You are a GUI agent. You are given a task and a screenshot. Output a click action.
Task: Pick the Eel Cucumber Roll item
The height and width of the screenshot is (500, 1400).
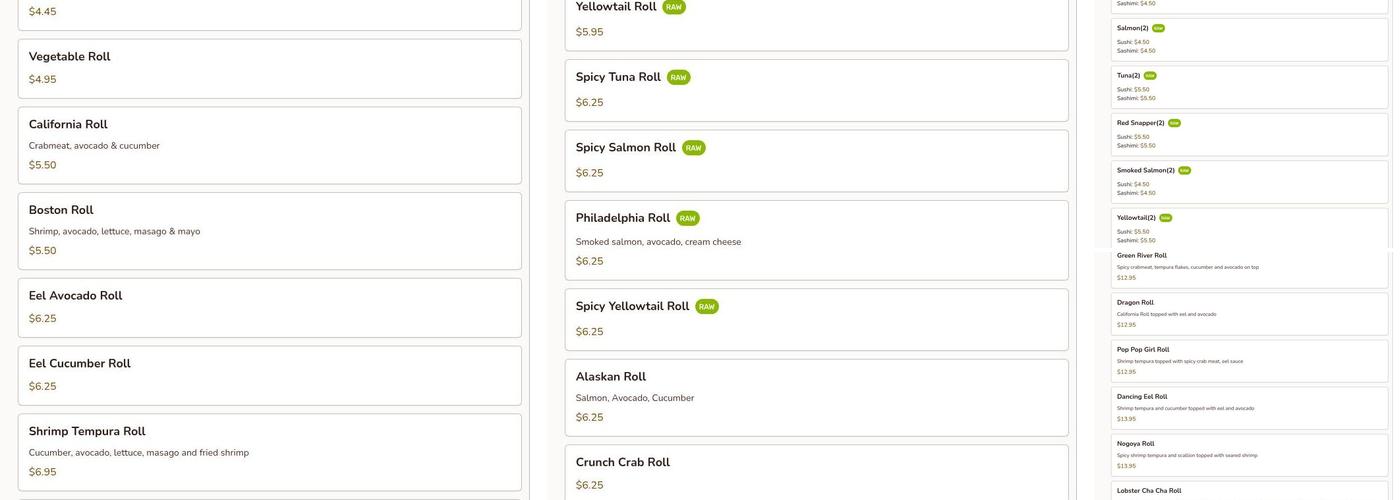(269, 375)
